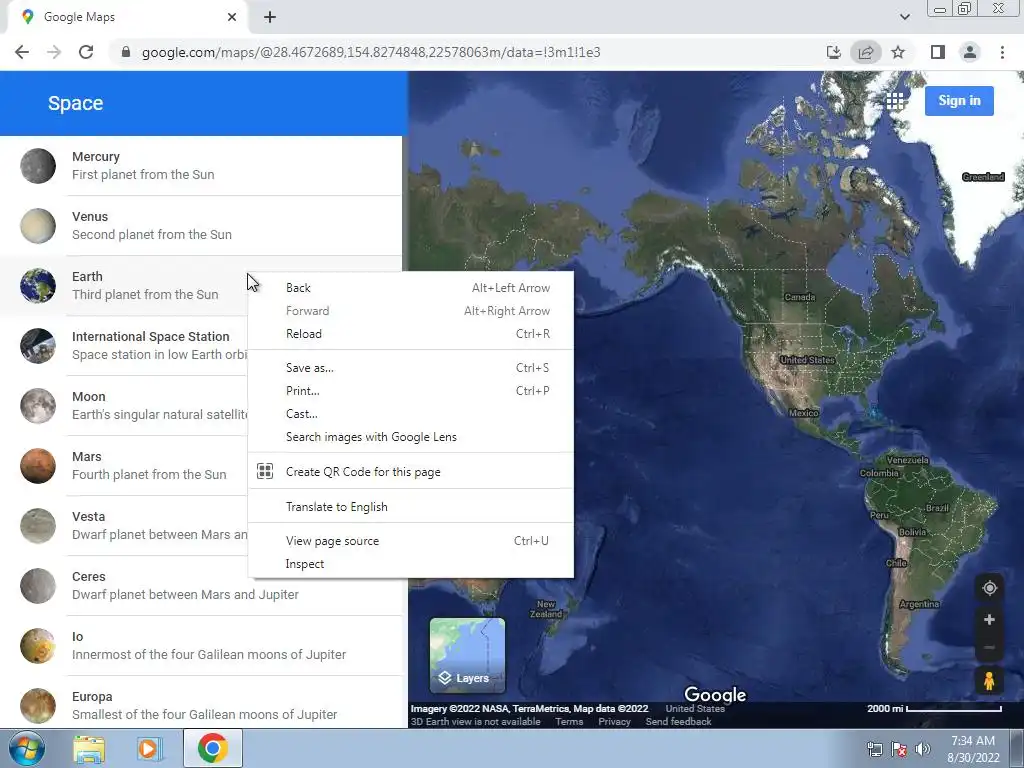Activate the Street View pegman
This screenshot has width=1024, height=768.
tap(989, 680)
